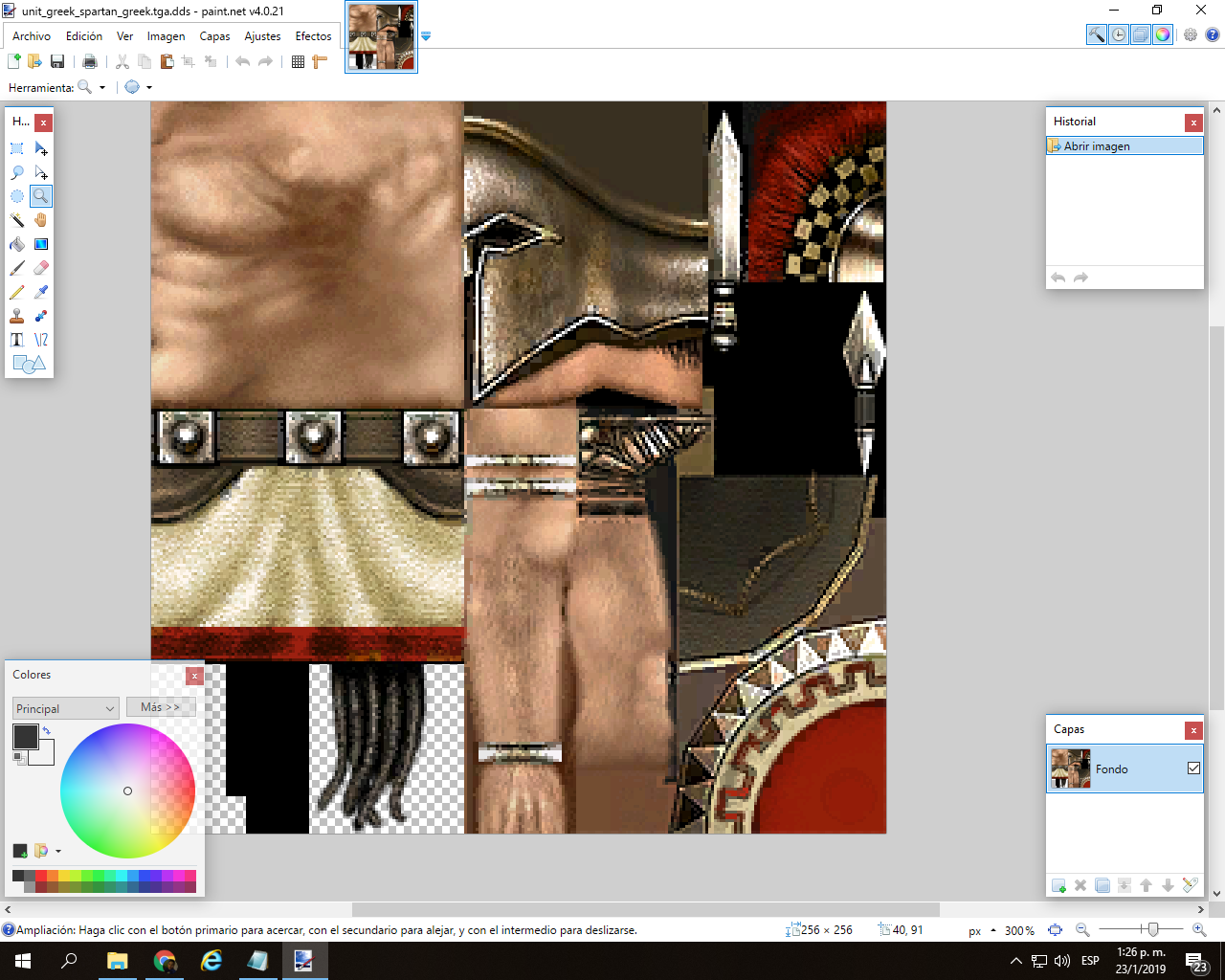Click the zoom-out magnifier in status bar
This screenshot has width=1225, height=980.
click(1082, 929)
